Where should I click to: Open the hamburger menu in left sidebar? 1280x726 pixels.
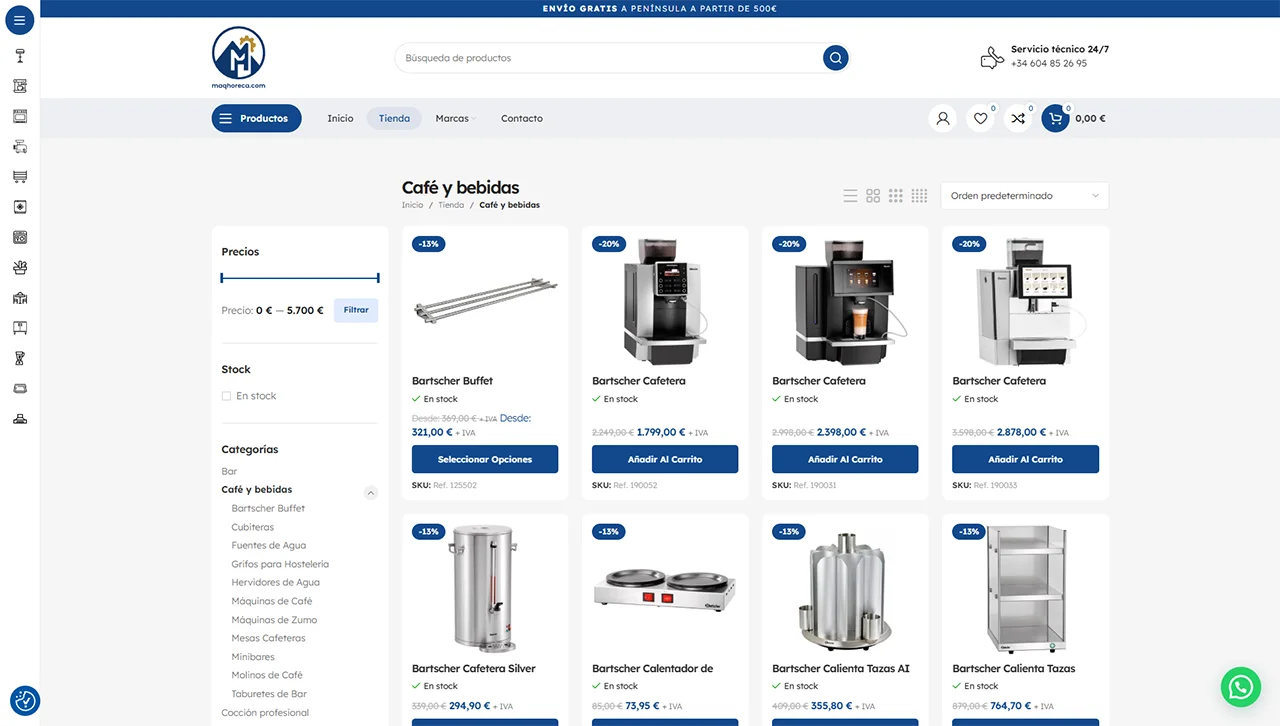[x=19, y=20]
